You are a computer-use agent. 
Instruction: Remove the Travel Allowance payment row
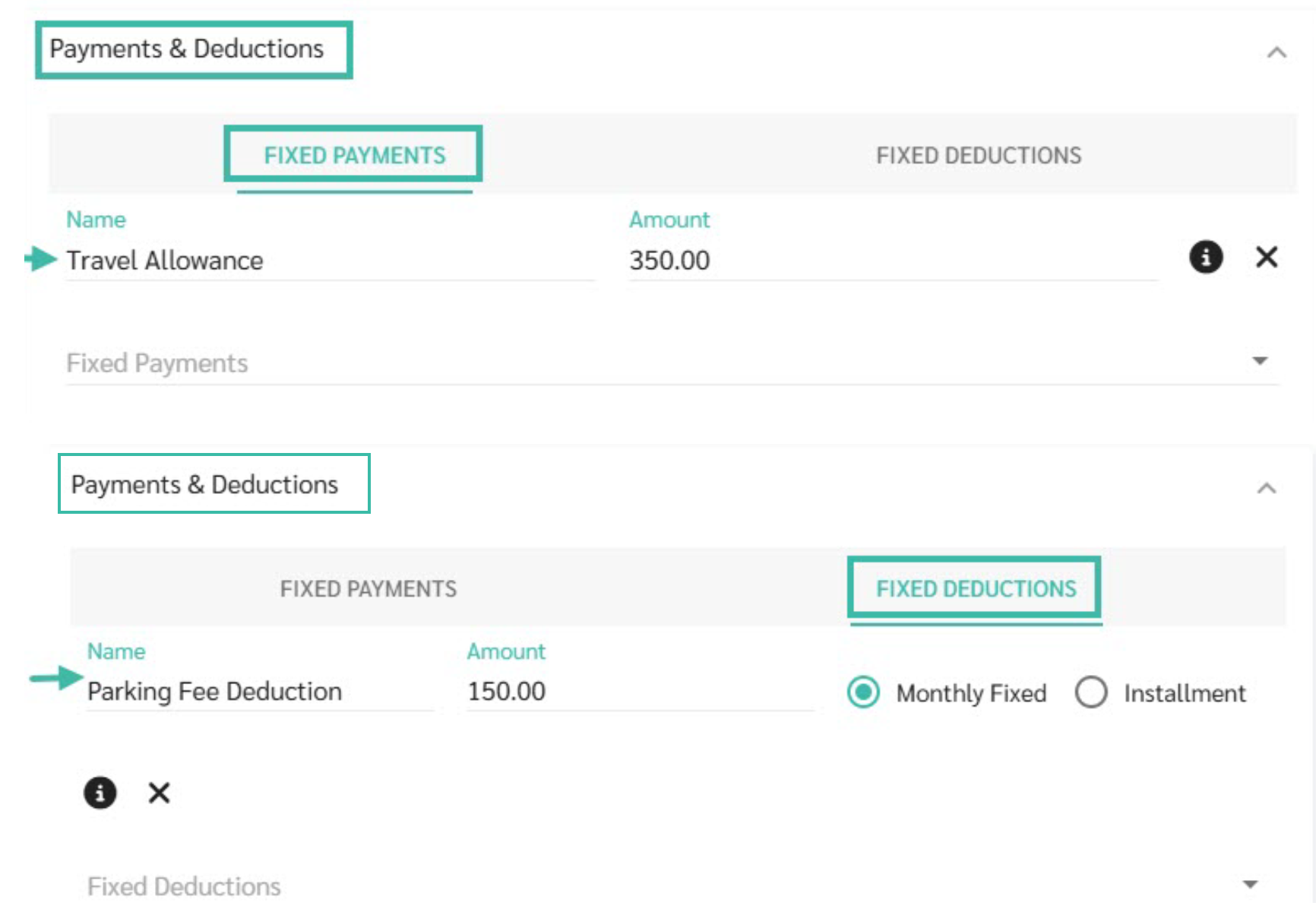click(x=1267, y=257)
